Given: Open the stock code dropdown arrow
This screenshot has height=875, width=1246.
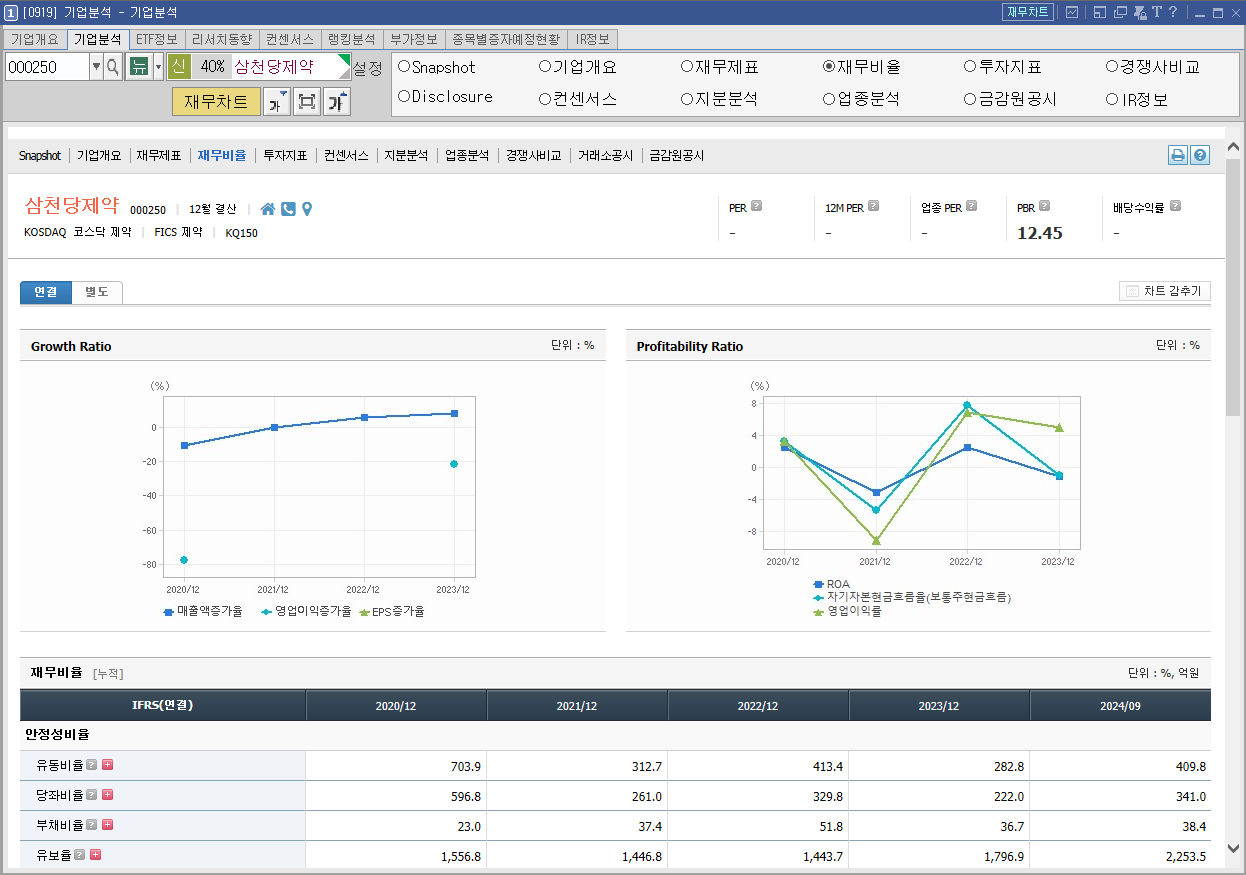Looking at the screenshot, I should point(96,67).
